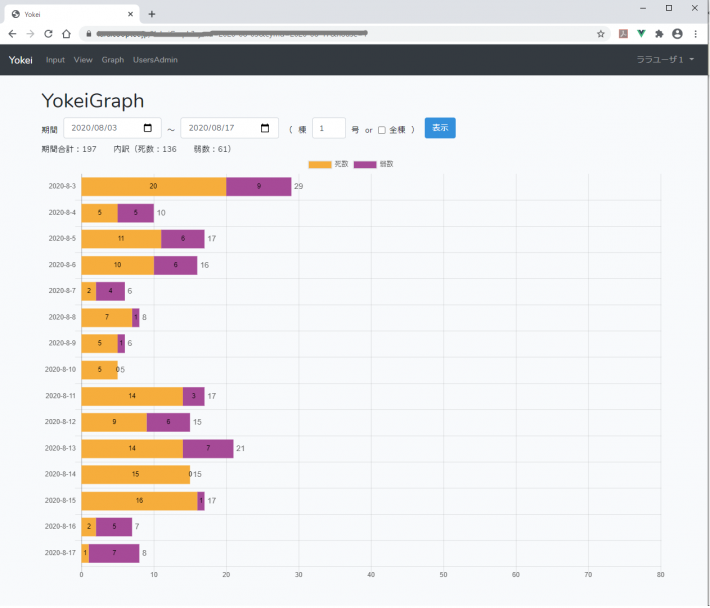Viewport: 710px width, 608px height.
Task: Go to the View nav item
Action: (83, 60)
